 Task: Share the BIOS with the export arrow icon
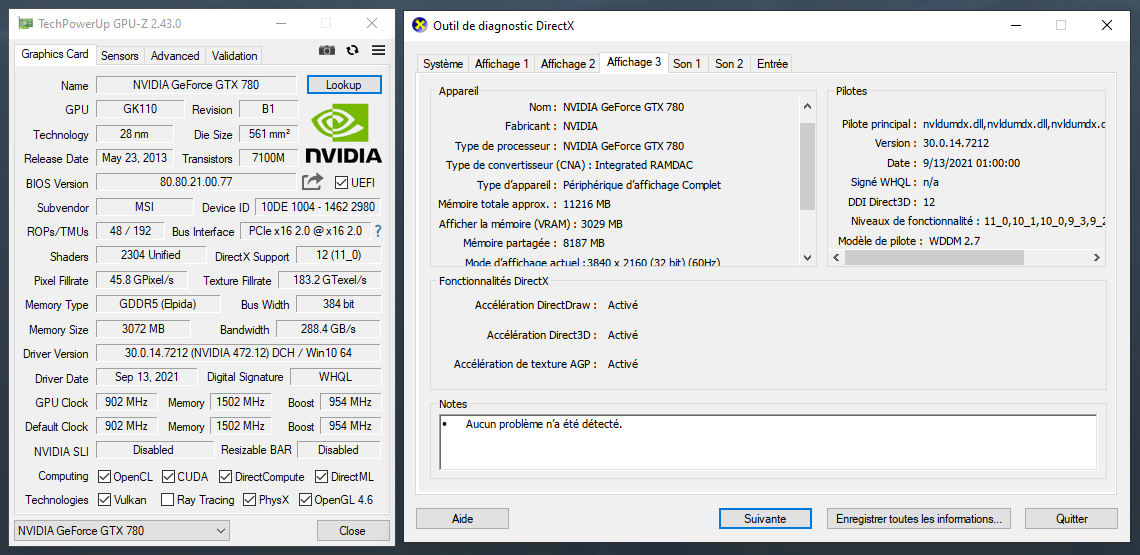(x=313, y=182)
